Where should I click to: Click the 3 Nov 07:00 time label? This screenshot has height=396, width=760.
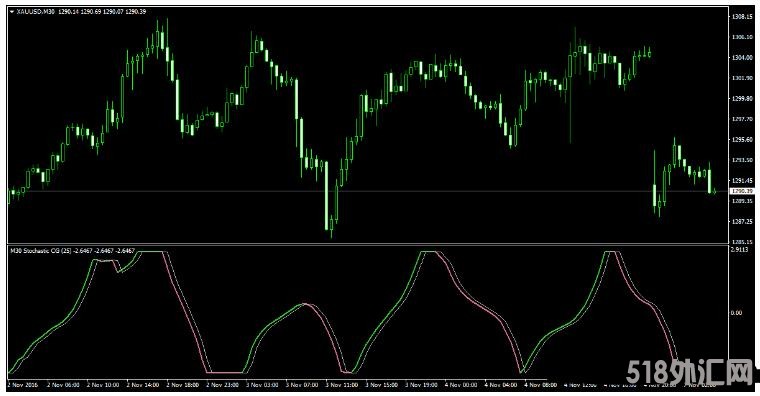(301, 385)
